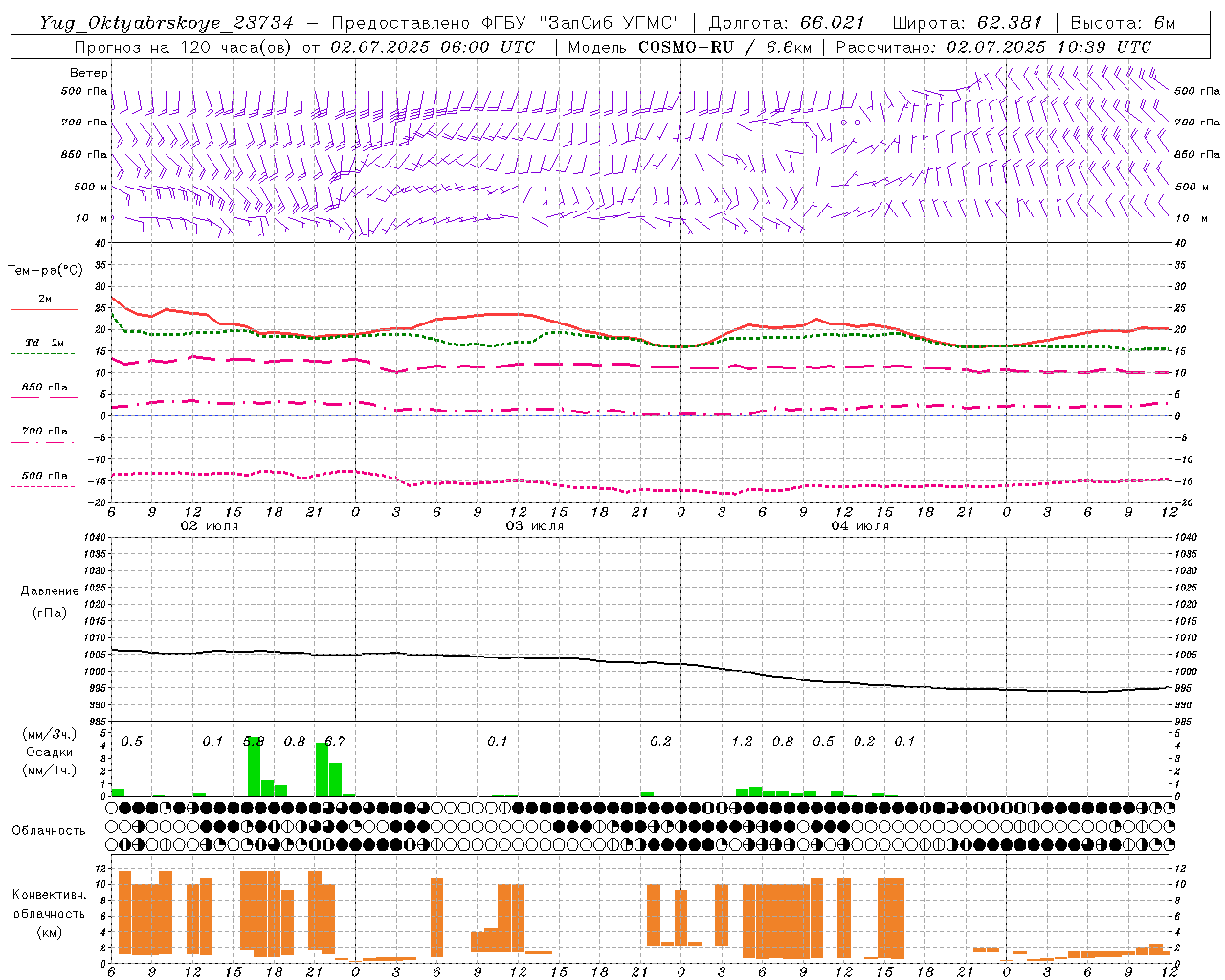Select the longitude value 66.021
Image resolution: width=1225 pixels, height=980 pixels.
pyautogui.click(x=832, y=23)
